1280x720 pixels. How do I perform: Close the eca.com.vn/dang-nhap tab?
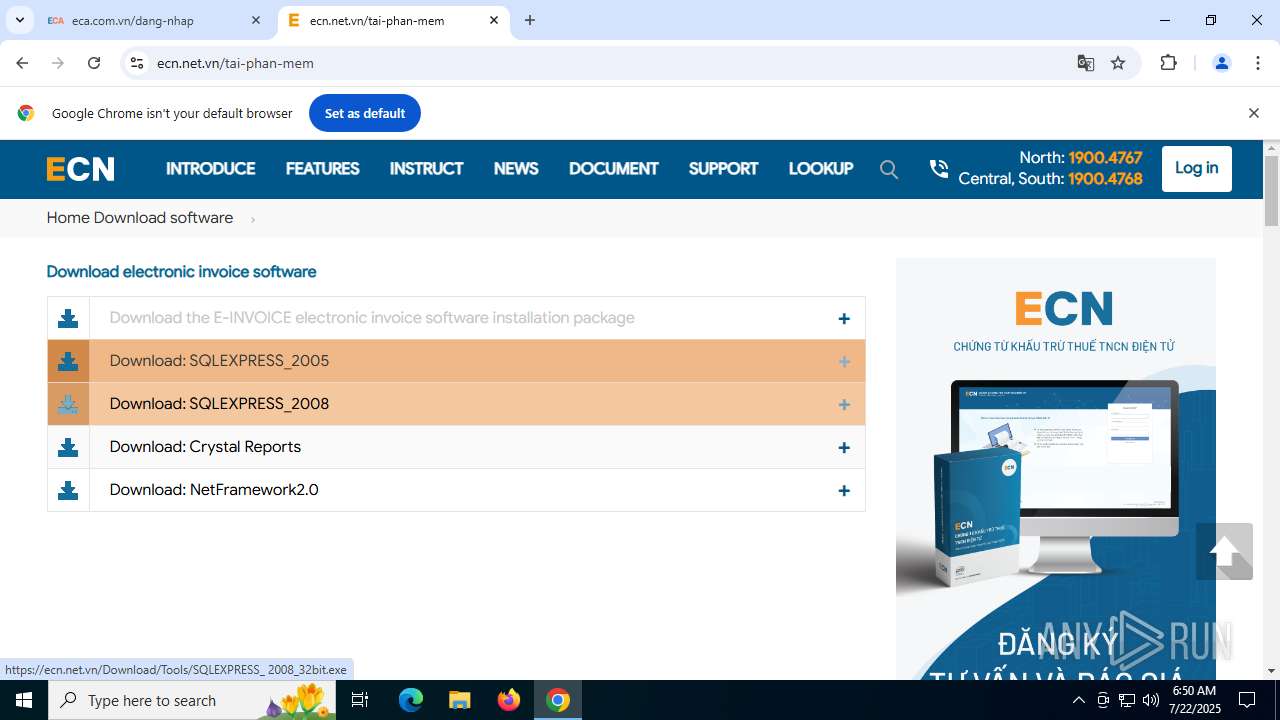tap(256, 20)
